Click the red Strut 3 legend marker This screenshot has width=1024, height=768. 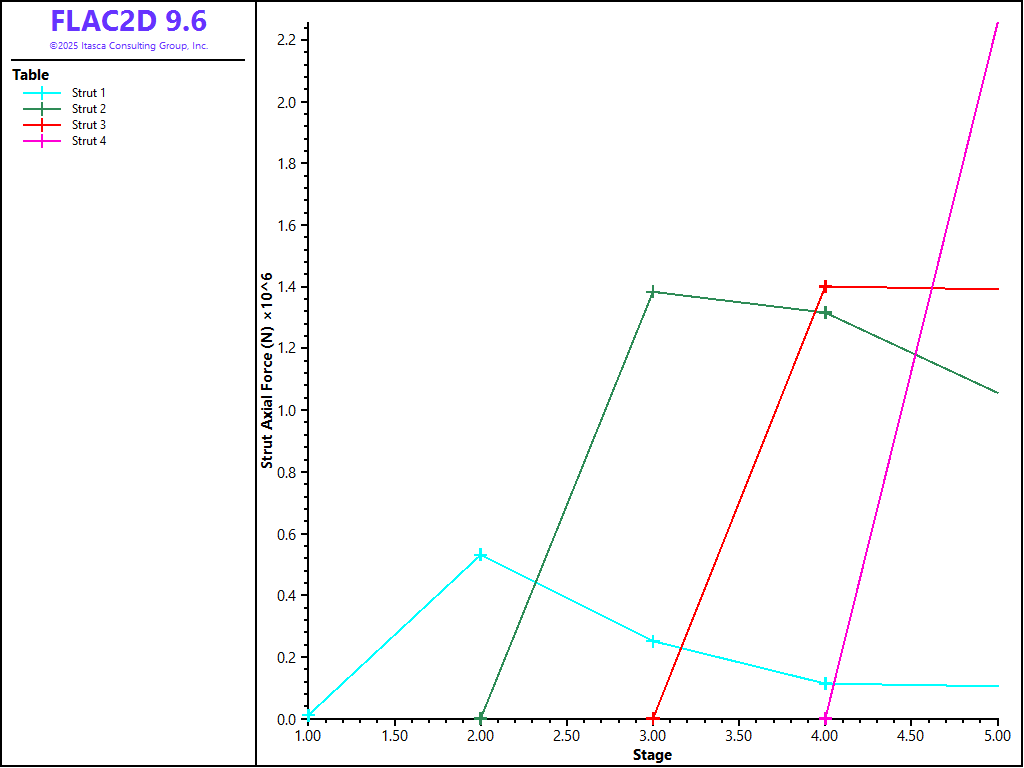click(x=42, y=125)
